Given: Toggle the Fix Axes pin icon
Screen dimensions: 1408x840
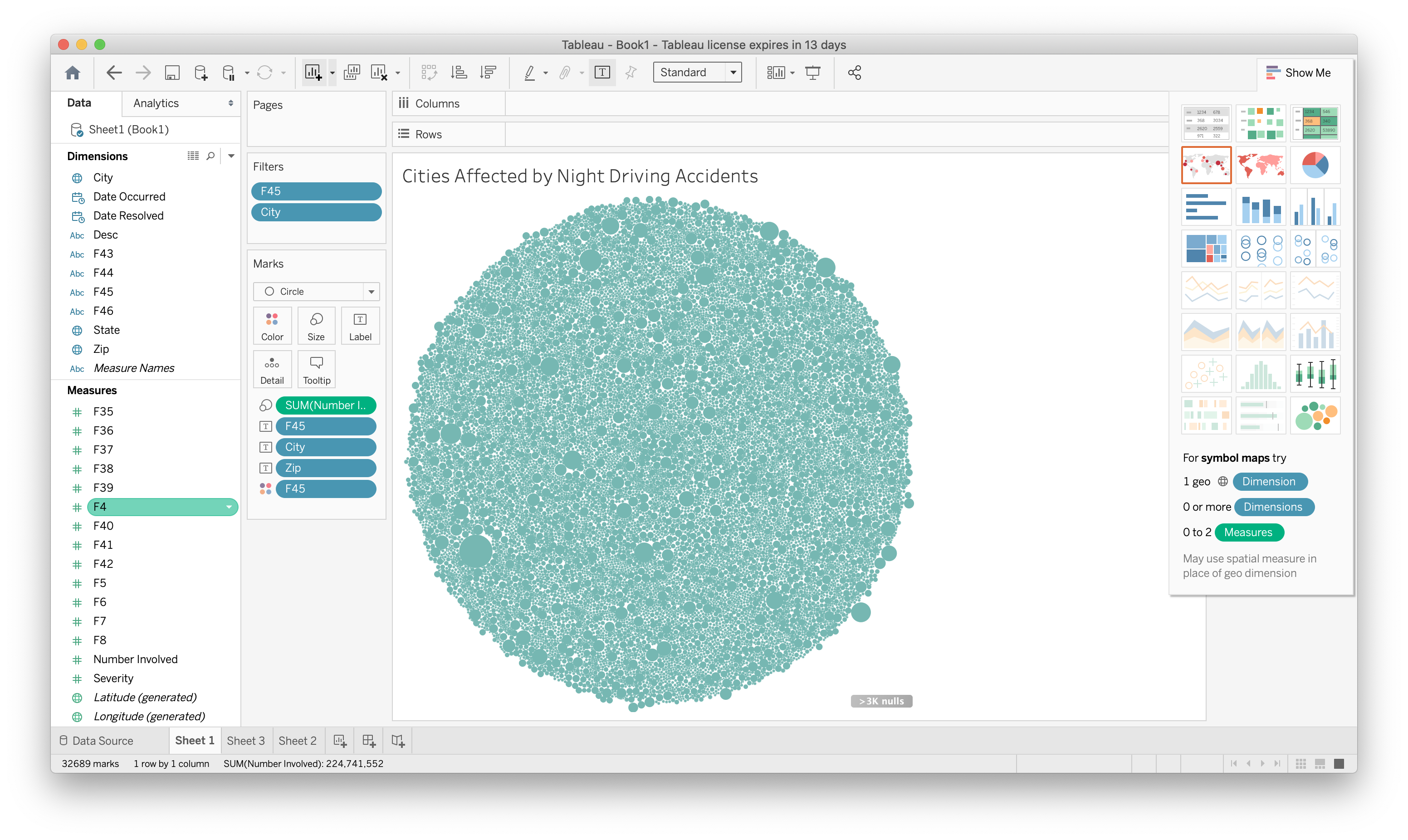Looking at the screenshot, I should coord(631,73).
